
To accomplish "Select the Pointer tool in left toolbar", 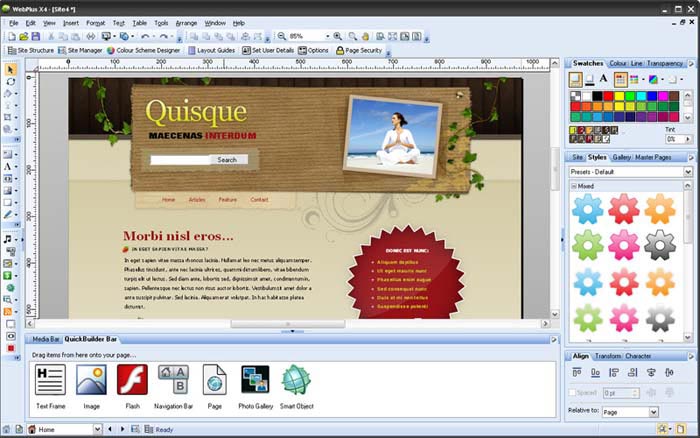I will (11, 69).
